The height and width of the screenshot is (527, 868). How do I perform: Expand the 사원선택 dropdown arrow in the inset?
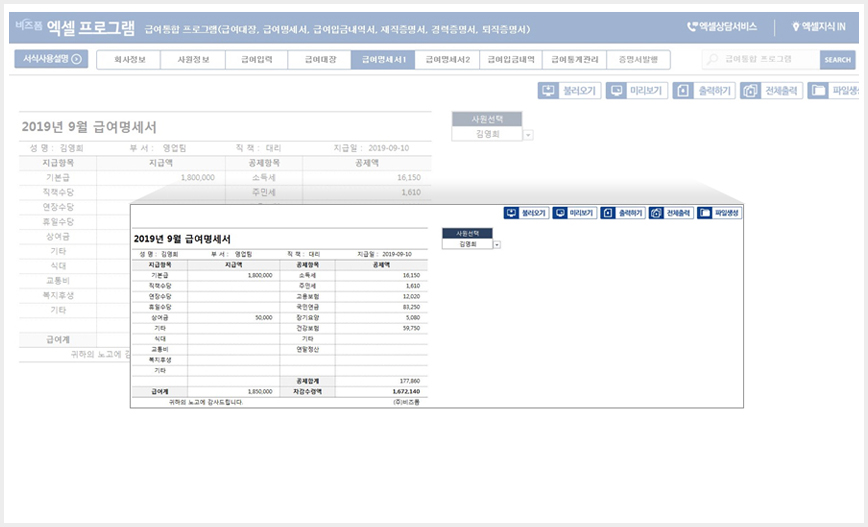[497, 245]
